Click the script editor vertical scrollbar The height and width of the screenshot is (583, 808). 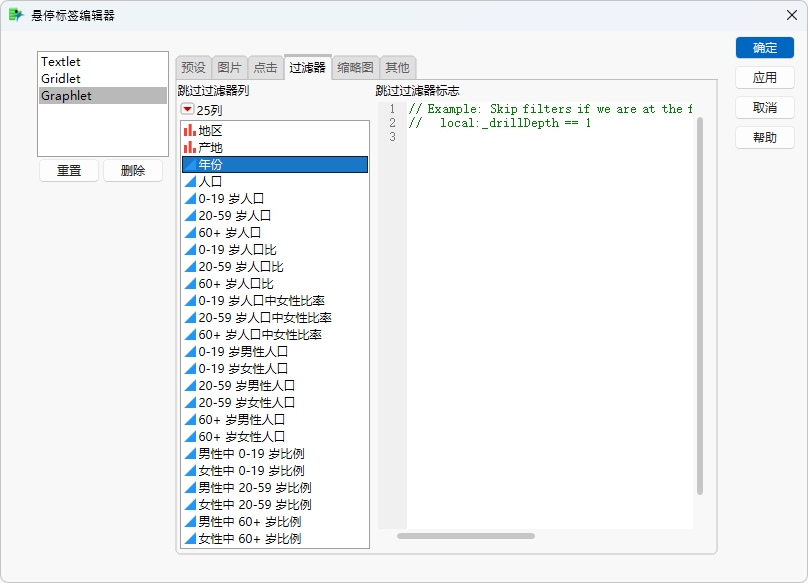700,306
